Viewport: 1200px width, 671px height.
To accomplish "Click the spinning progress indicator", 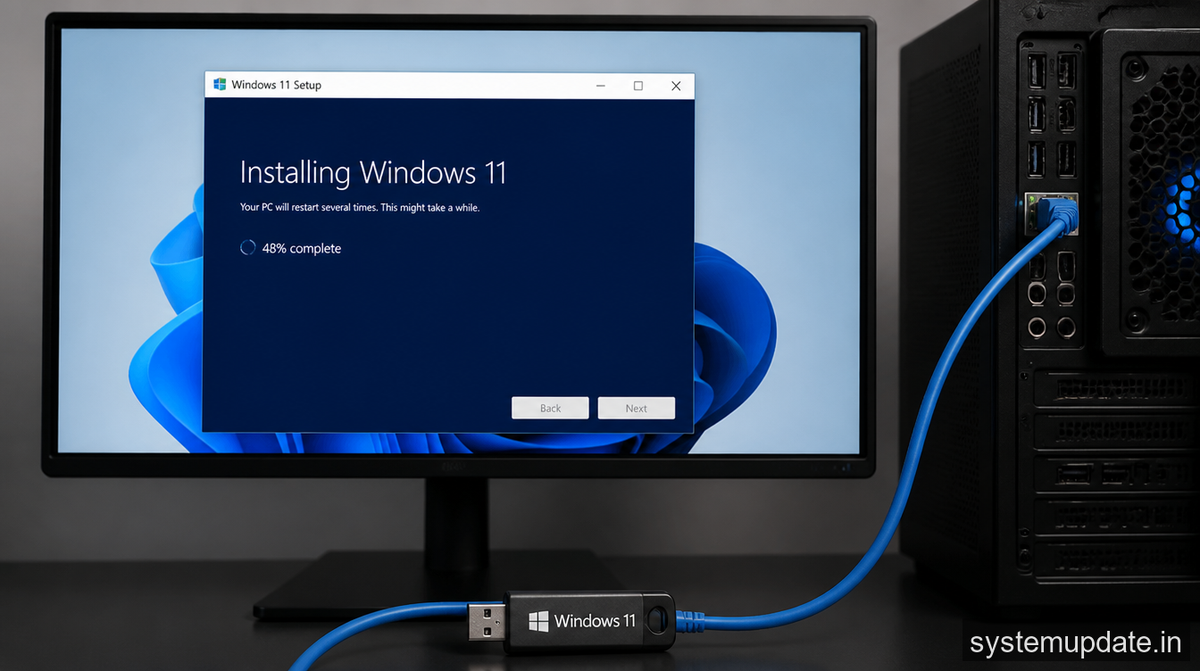I will coord(248,248).
